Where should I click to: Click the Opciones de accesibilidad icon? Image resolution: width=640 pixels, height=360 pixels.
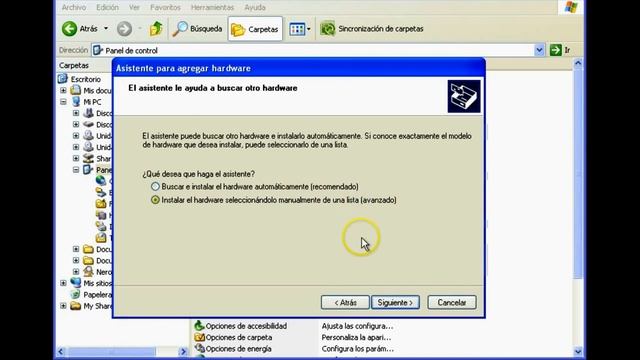tap(199, 326)
